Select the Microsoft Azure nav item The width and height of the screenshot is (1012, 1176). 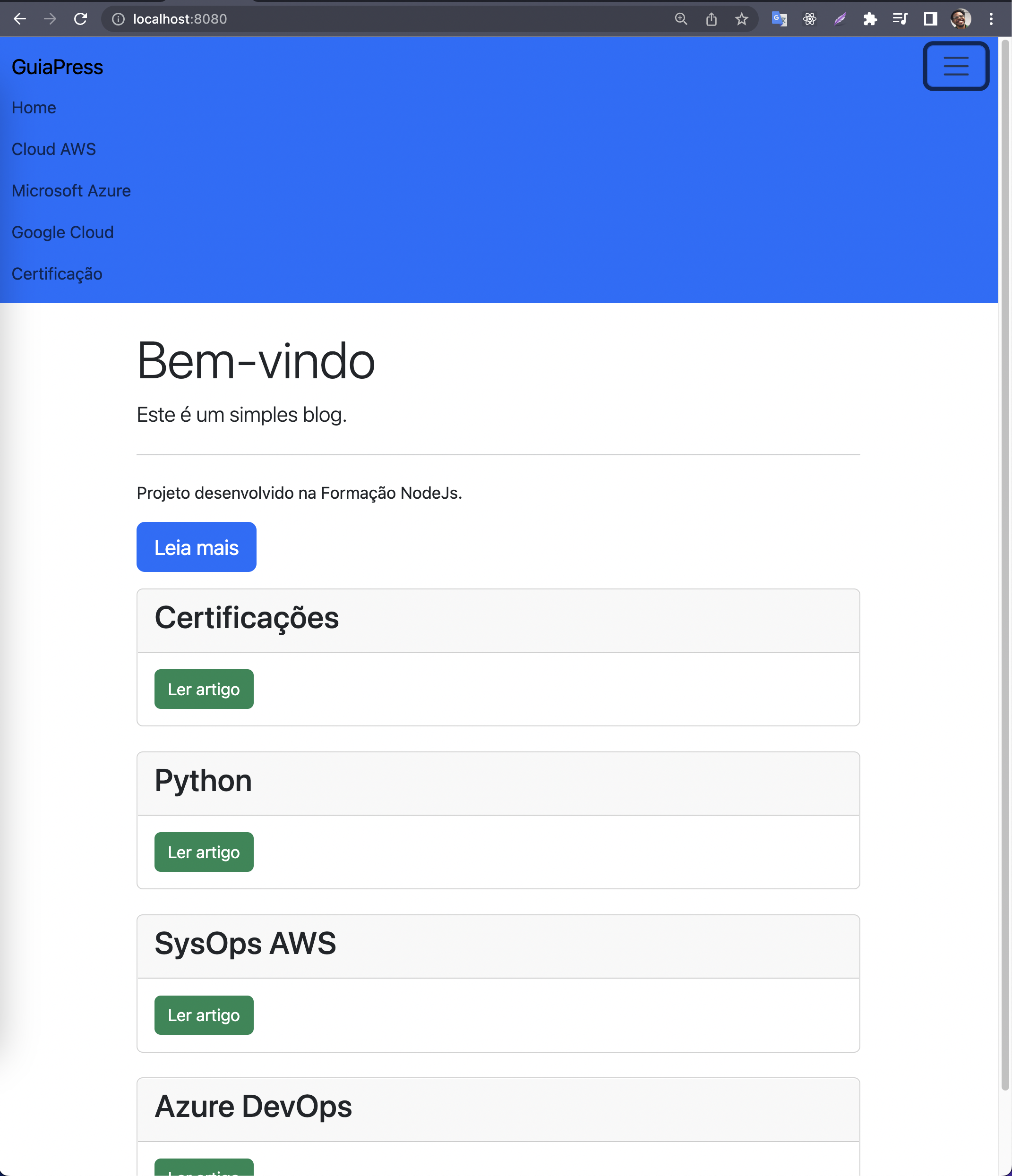(x=71, y=191)
